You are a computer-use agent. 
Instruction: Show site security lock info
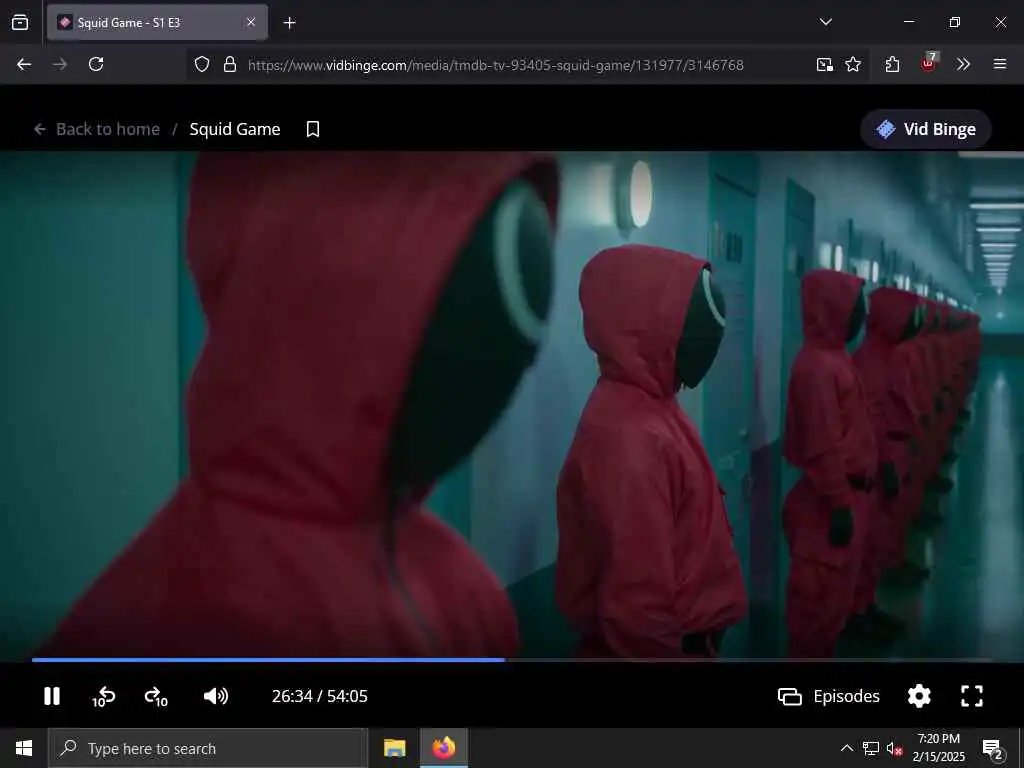coord(230,64)
